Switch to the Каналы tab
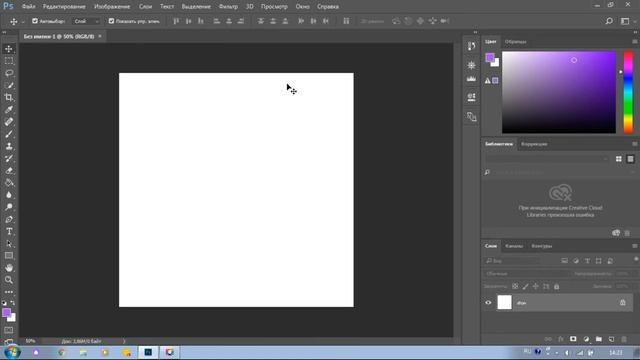The image size is (640, 360). click(x=513, y=246)
